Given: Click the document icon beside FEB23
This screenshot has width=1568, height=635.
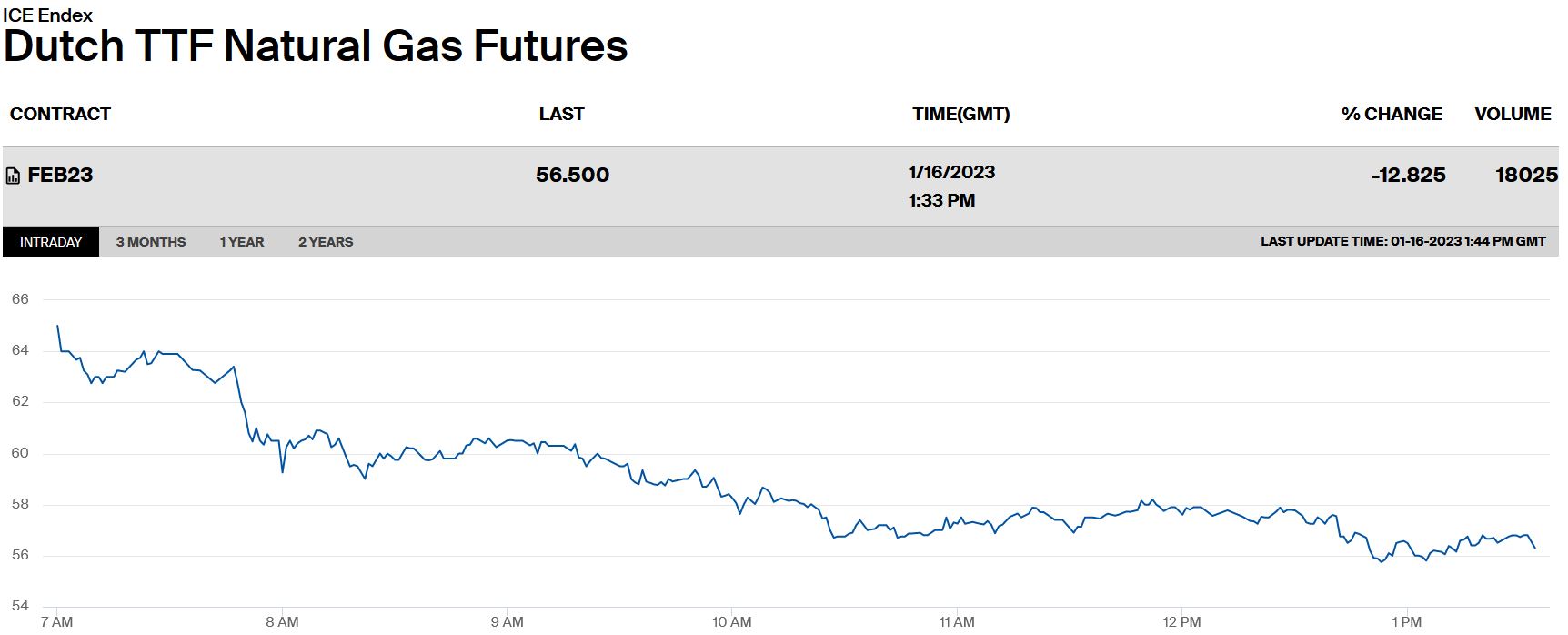Looking at the screenshot, I should 13,176.
